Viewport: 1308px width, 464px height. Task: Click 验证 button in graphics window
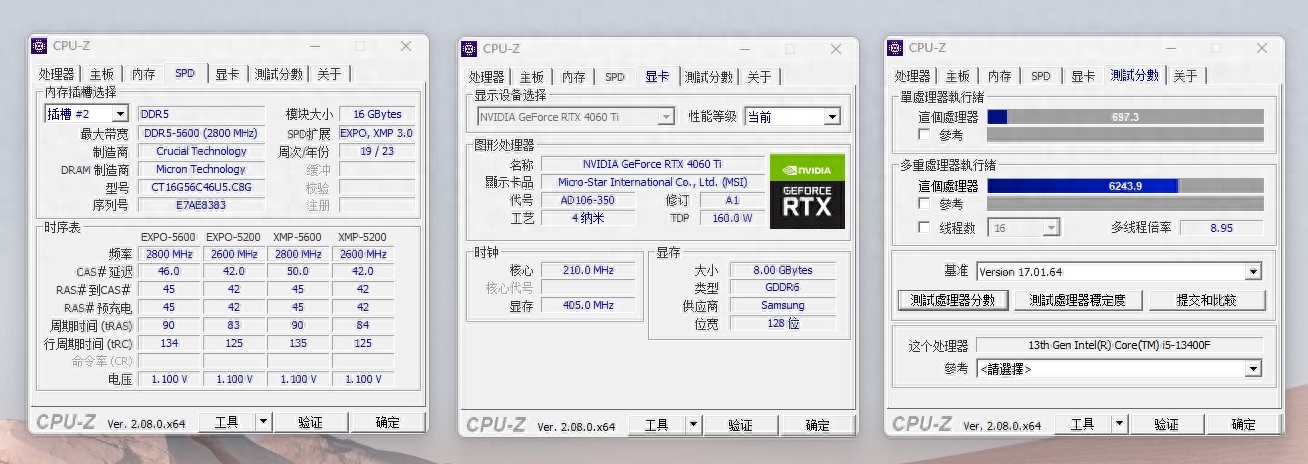click(740, 425)
